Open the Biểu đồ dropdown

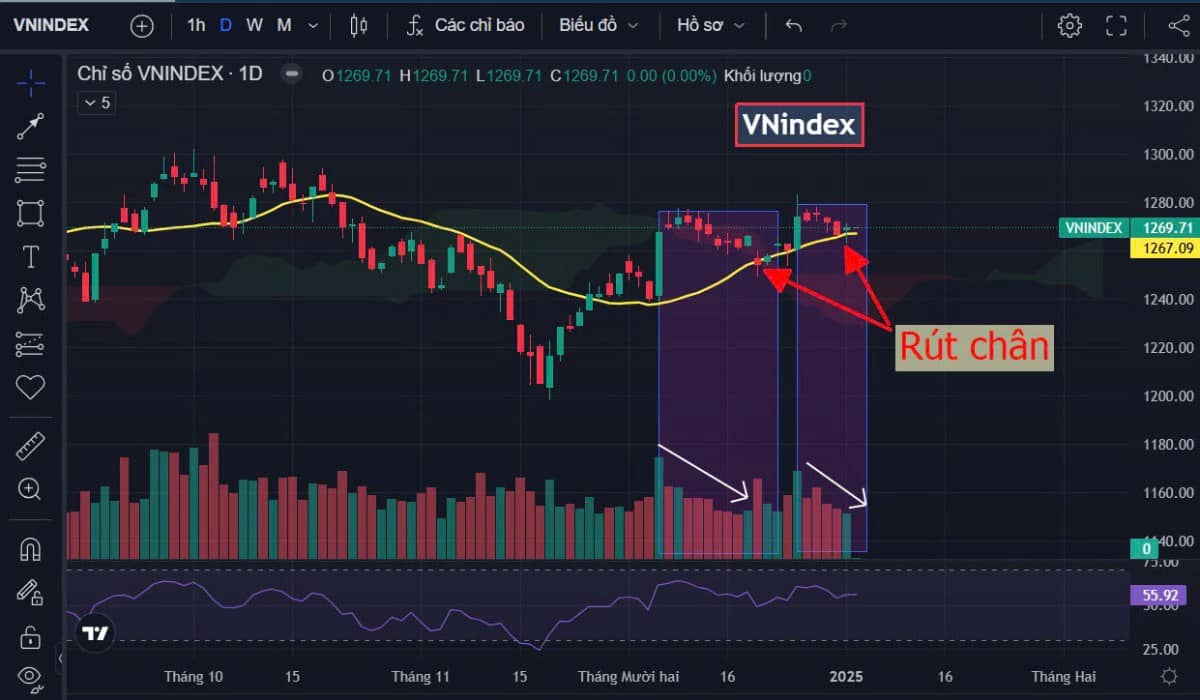point(598,25)
